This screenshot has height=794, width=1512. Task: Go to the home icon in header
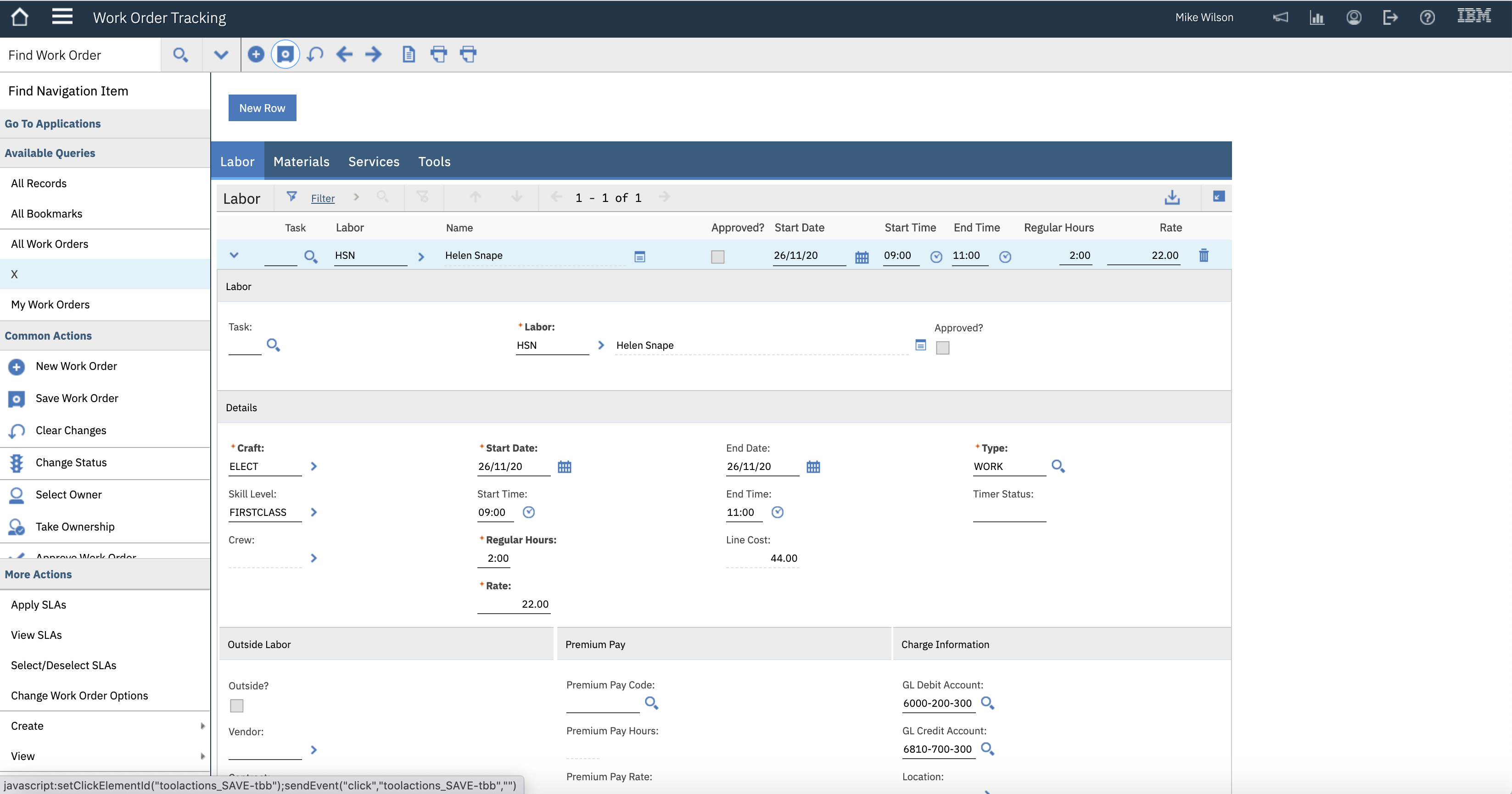(20, 17)
